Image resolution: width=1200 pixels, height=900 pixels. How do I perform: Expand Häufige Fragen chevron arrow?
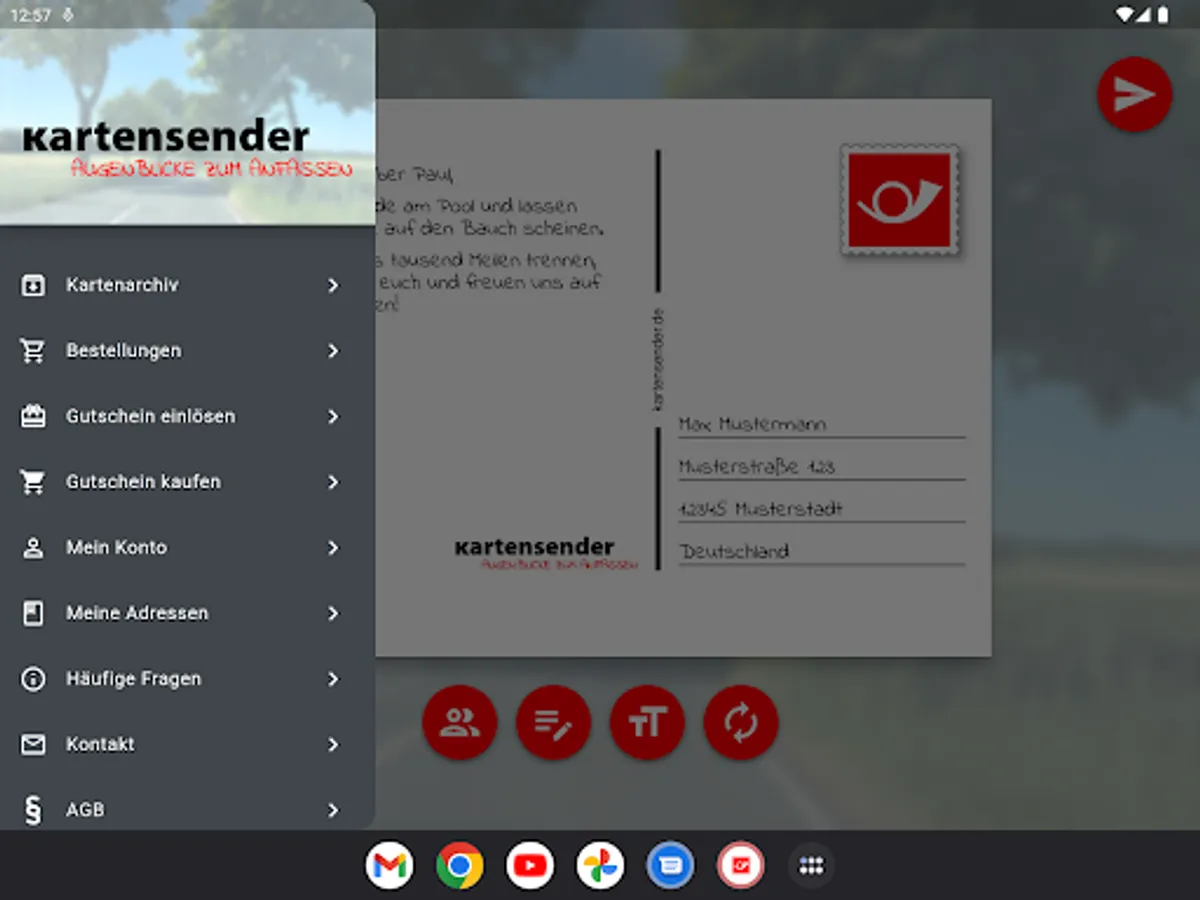(334, 679)
